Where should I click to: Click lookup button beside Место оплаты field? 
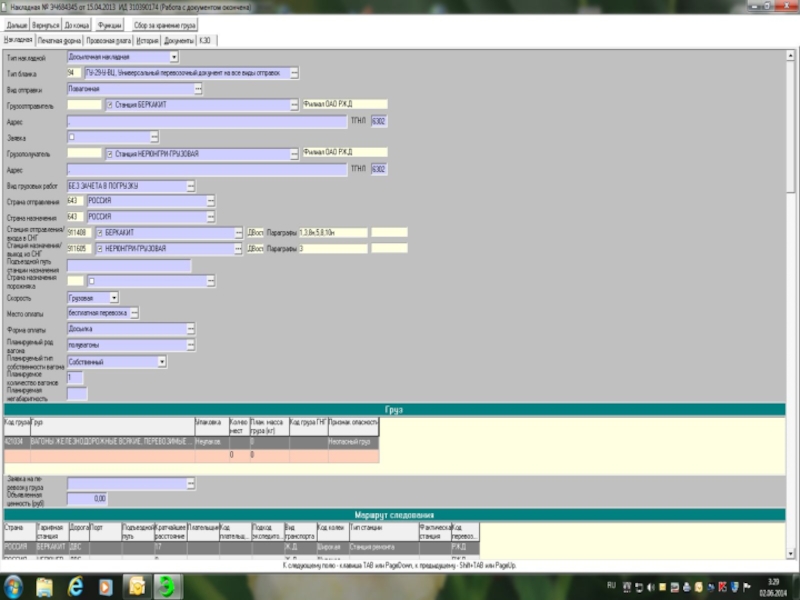pos(135,312)
